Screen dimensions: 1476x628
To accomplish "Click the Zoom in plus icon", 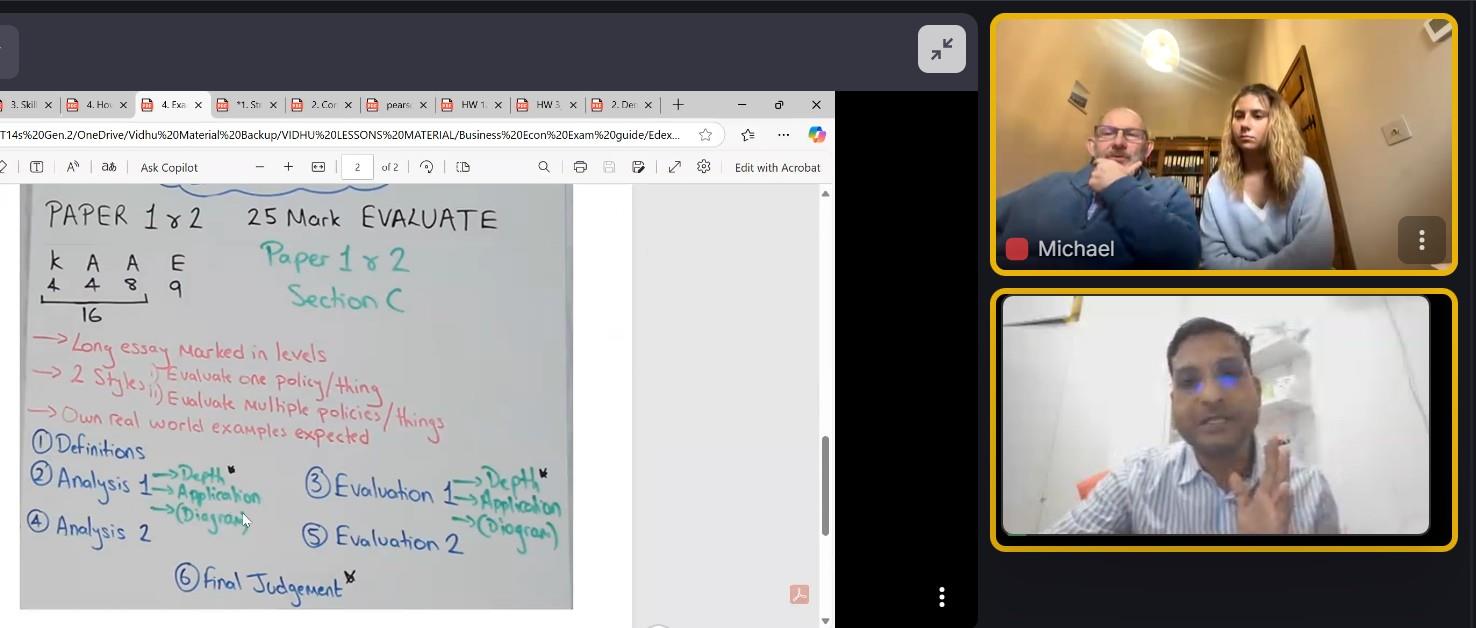I will (x=288, y=167).
